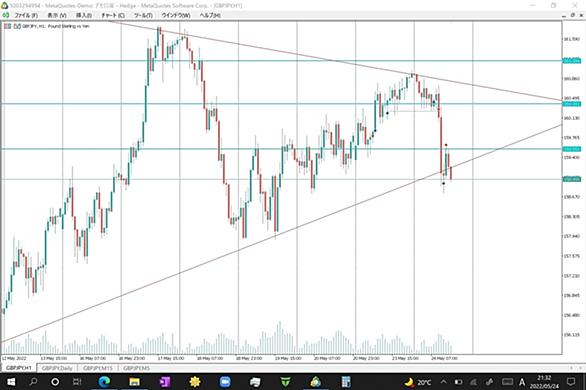Open the notification center icon
The width and height of the screenshot is (586, 390).
pyautogui.click(x=571, y=382)
